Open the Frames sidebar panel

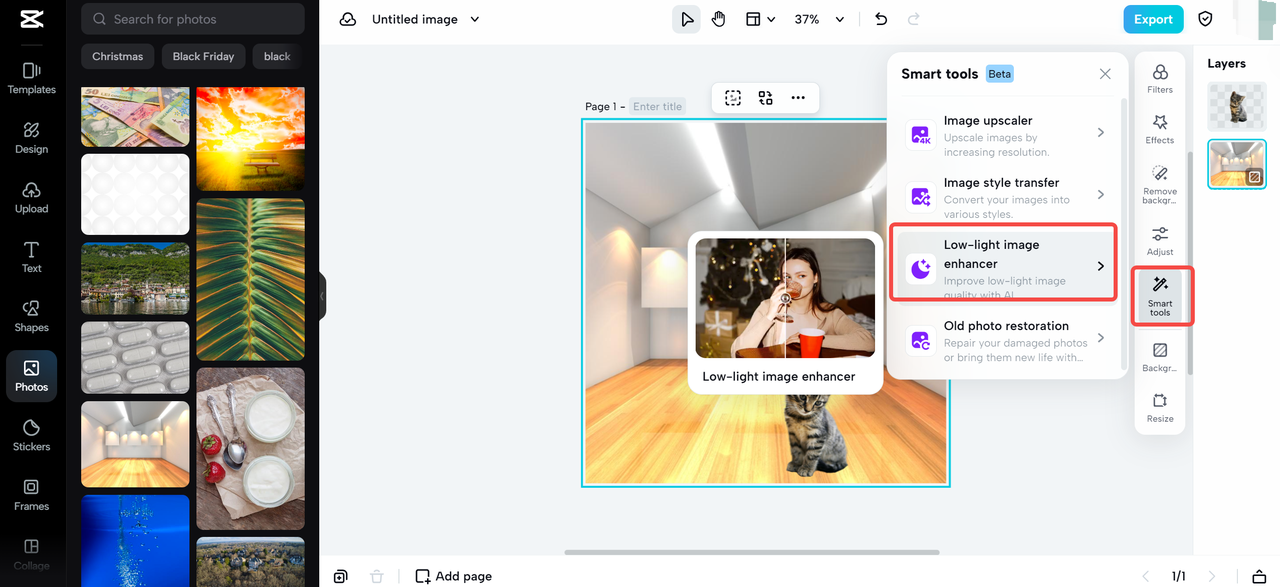pyautogui.click(x=31, y=495)
